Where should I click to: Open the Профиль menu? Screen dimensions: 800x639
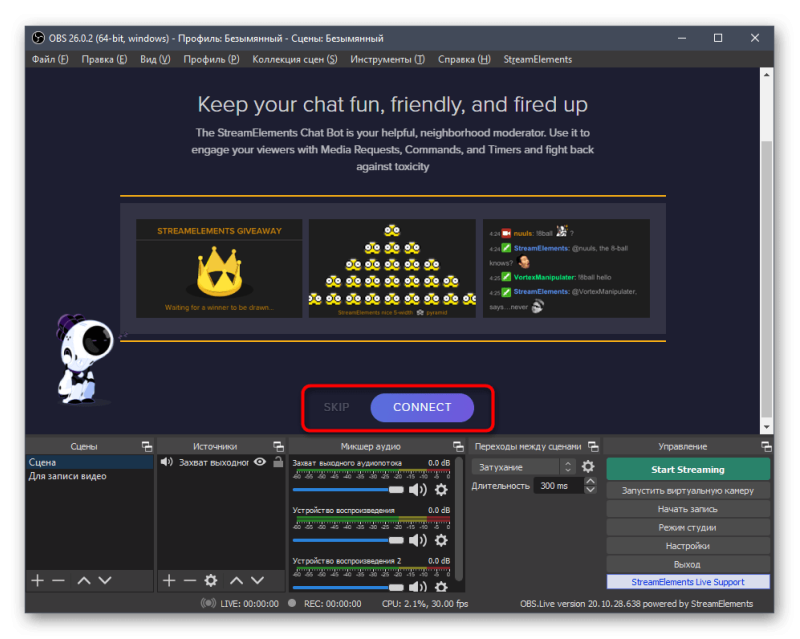click(x=211, y=59)
